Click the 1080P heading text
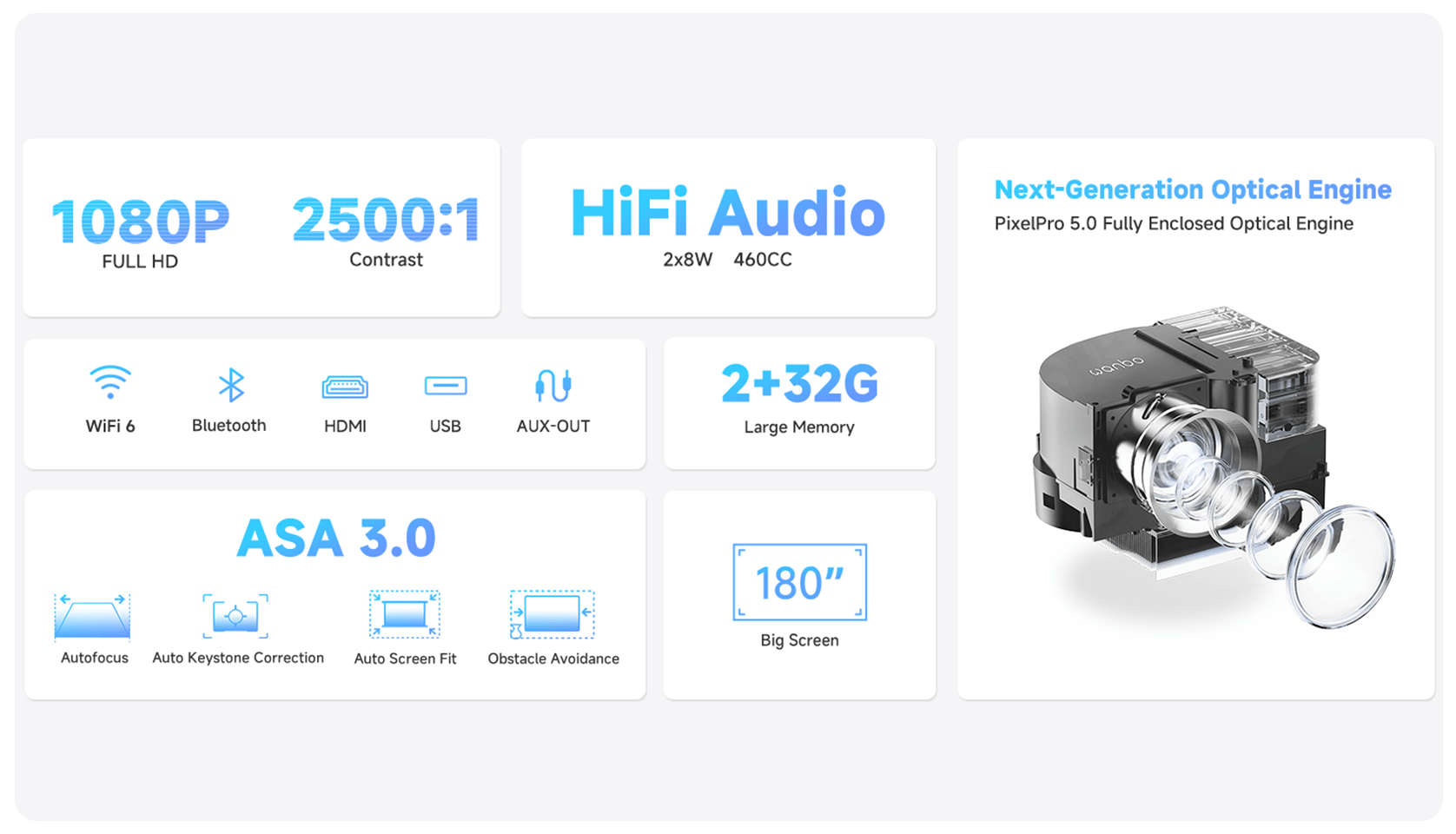This screenshot has width=1456, height=834. [x=141, y=222]
